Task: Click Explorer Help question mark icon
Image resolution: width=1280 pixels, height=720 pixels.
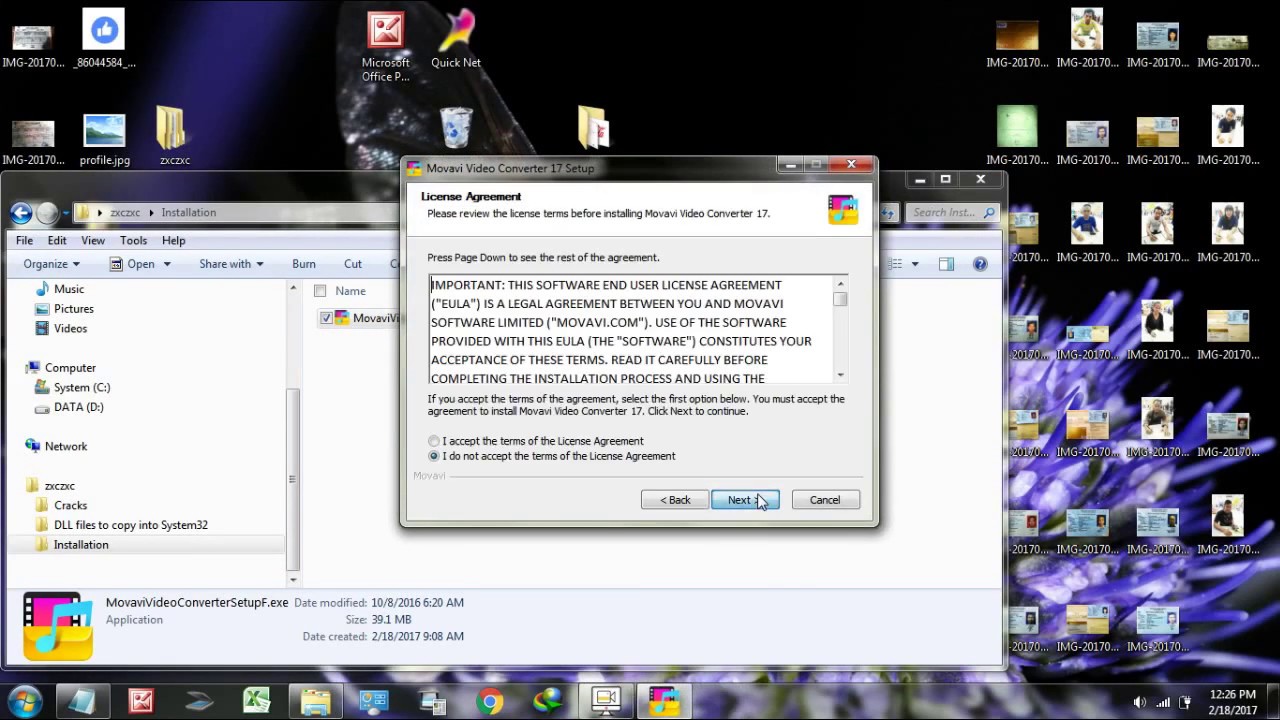Action: click(980, 264)
